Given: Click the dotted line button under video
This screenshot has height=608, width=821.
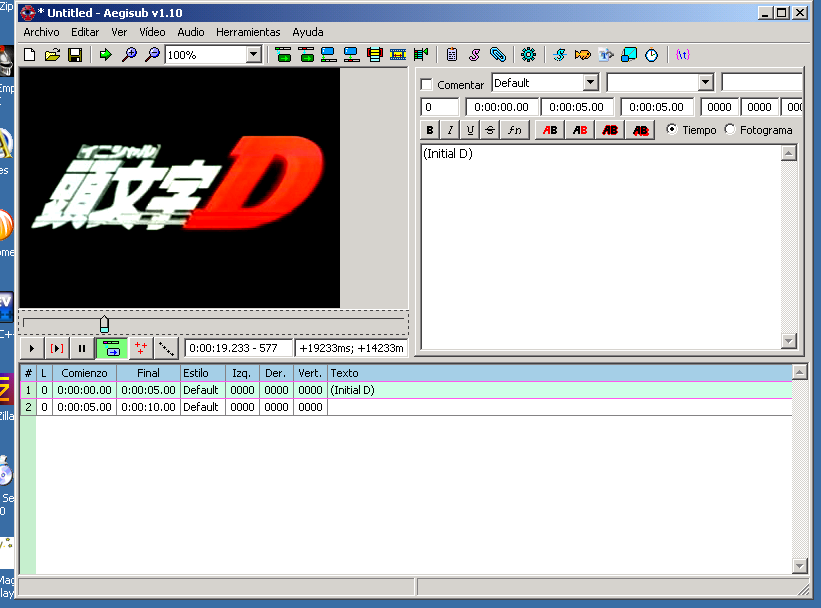Looking at the screenshot, I should tap(167, 348).
